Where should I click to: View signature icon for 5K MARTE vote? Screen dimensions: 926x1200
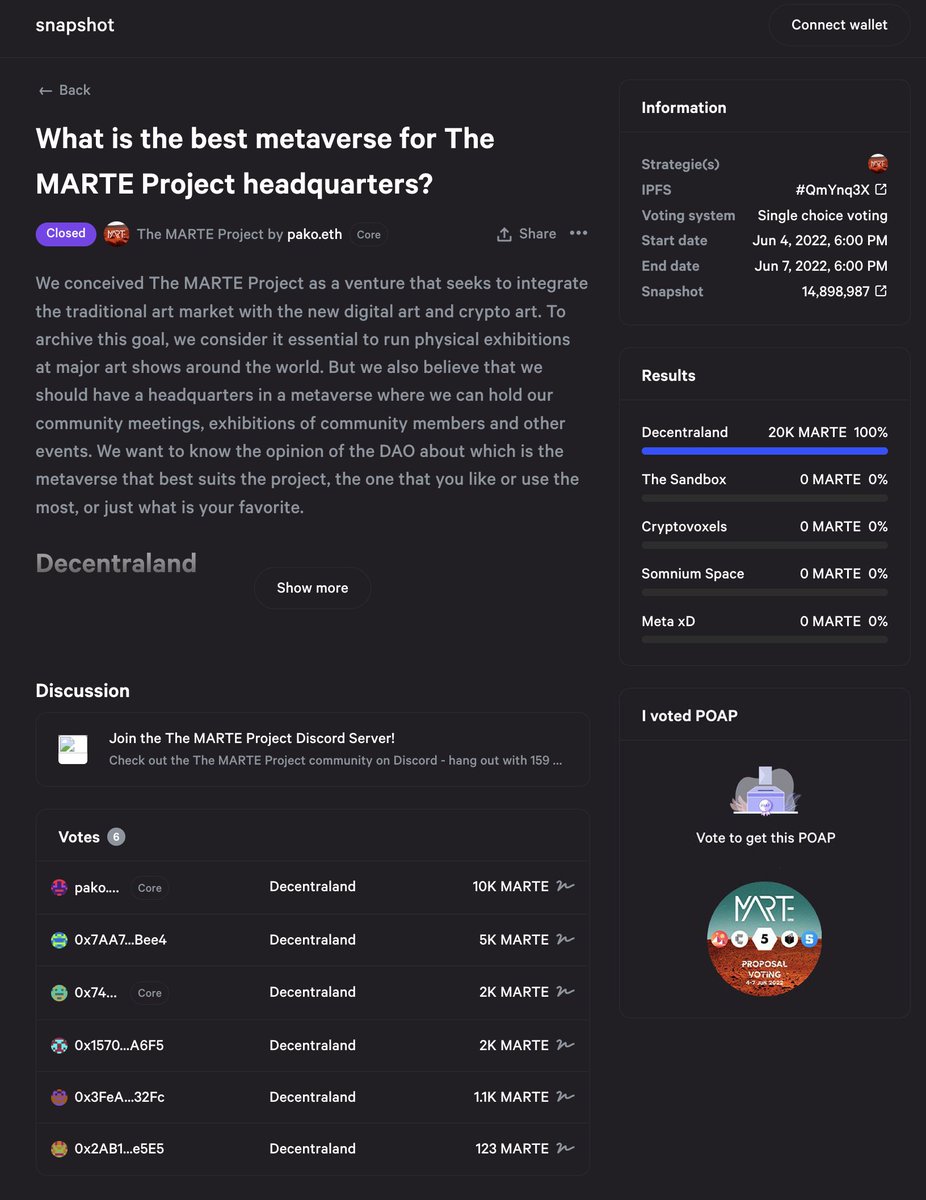tap(566, 939)
